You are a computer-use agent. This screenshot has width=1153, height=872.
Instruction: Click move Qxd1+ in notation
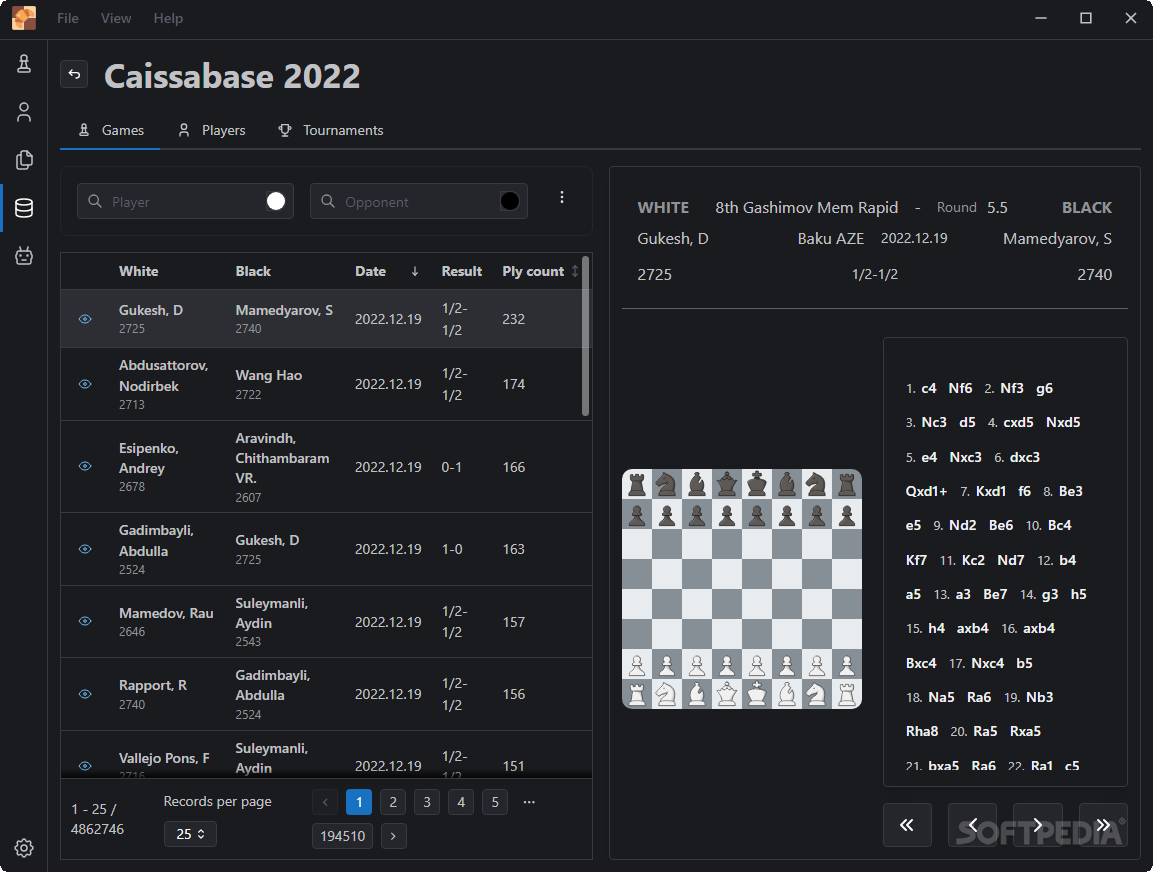(926, 491)
